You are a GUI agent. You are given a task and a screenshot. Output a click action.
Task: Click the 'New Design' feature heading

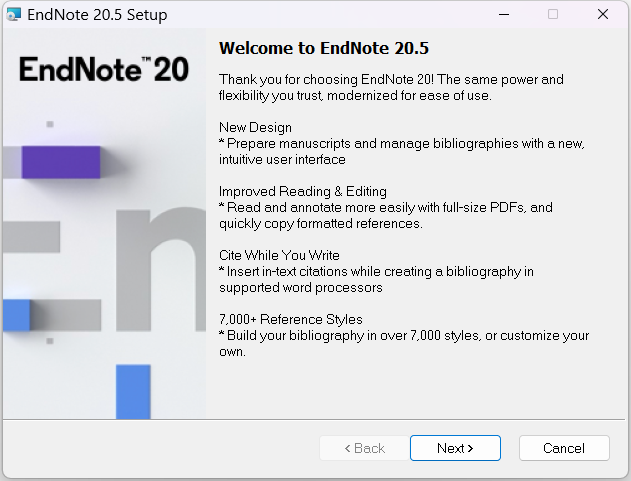click(255, 128)
